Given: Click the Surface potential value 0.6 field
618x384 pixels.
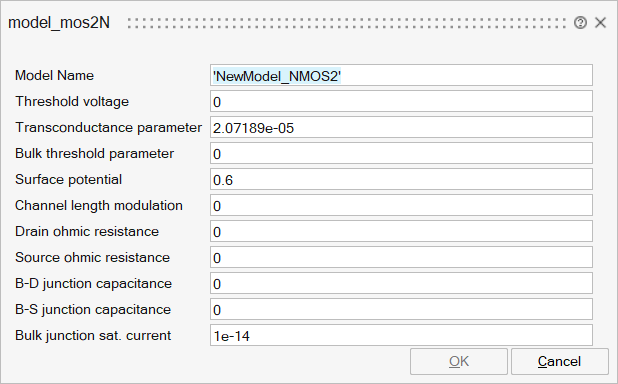Looking at the screenshot, I should (x=401, y=179).
